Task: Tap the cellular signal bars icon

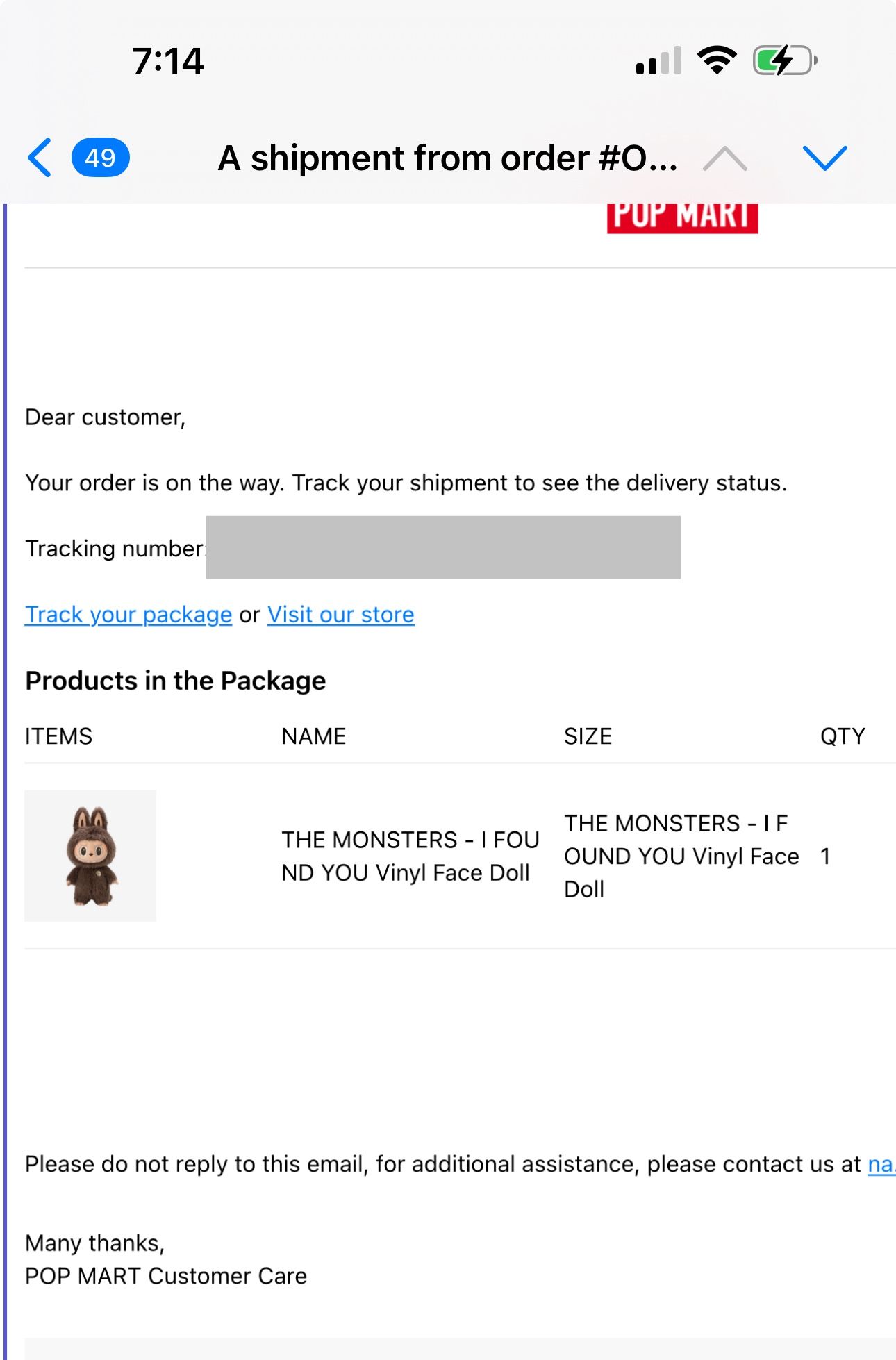Action: coord(658,61)
